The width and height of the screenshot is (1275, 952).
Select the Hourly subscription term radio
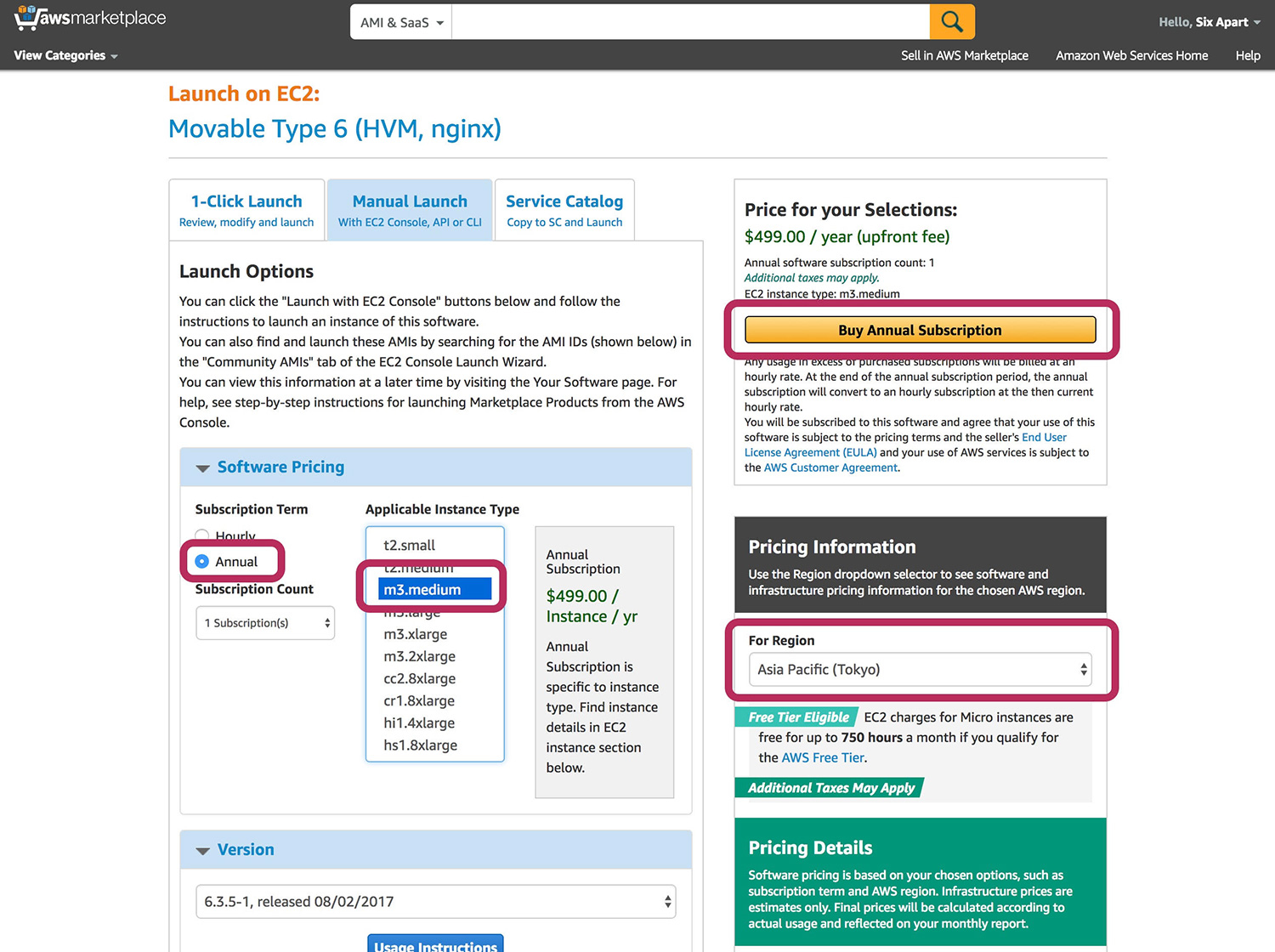point(201,535)
